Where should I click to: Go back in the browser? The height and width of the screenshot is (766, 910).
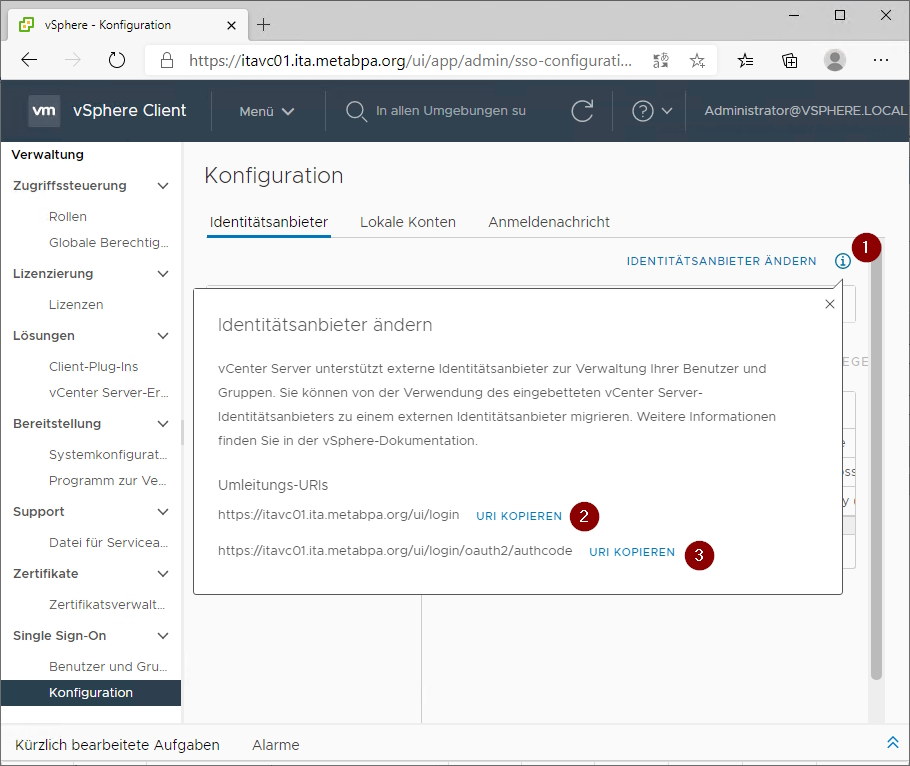[29, 60]
